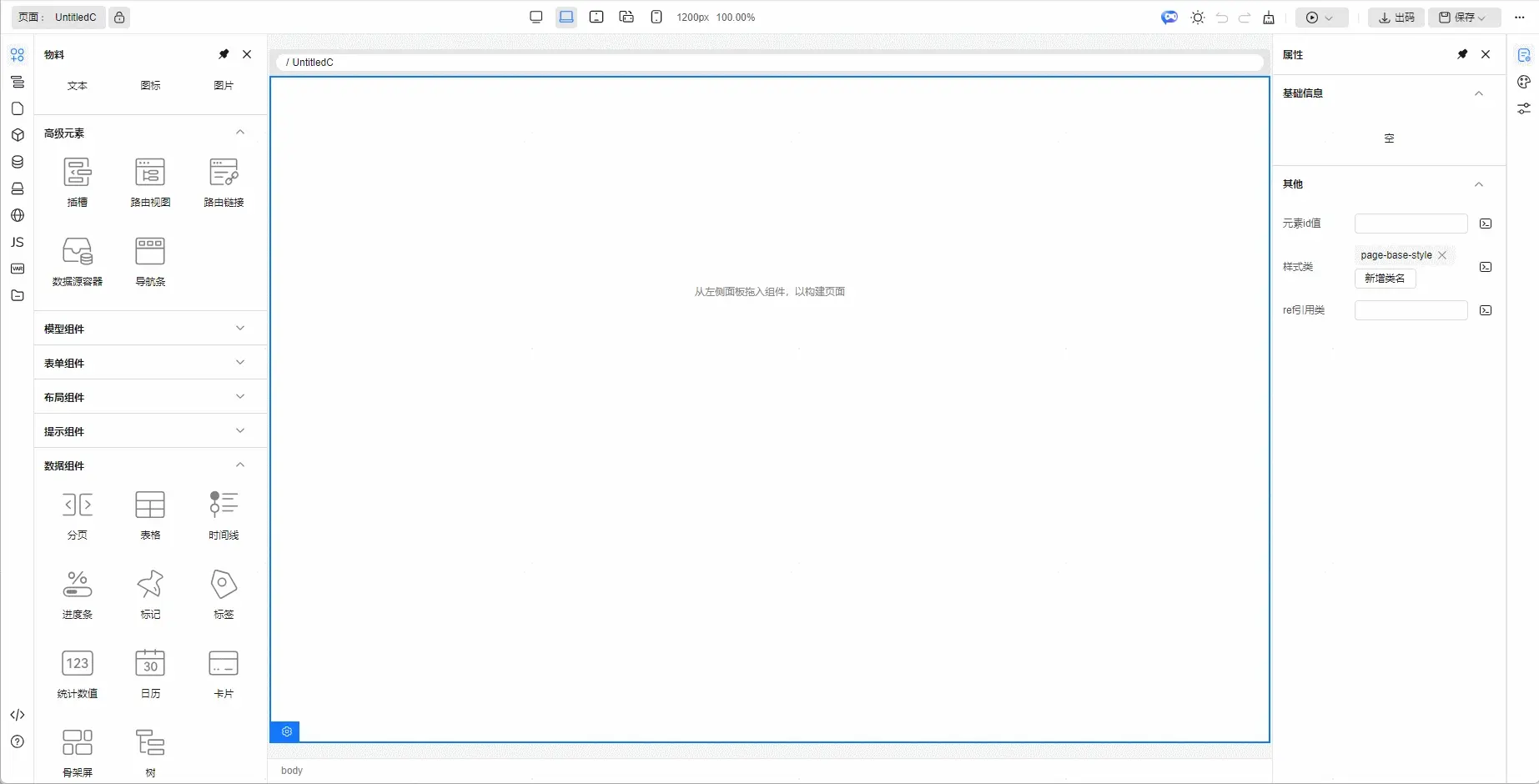Switch canvas to desktop monitor view
The width and height of the screenshot is (1539, 784).
pos(536,18)
